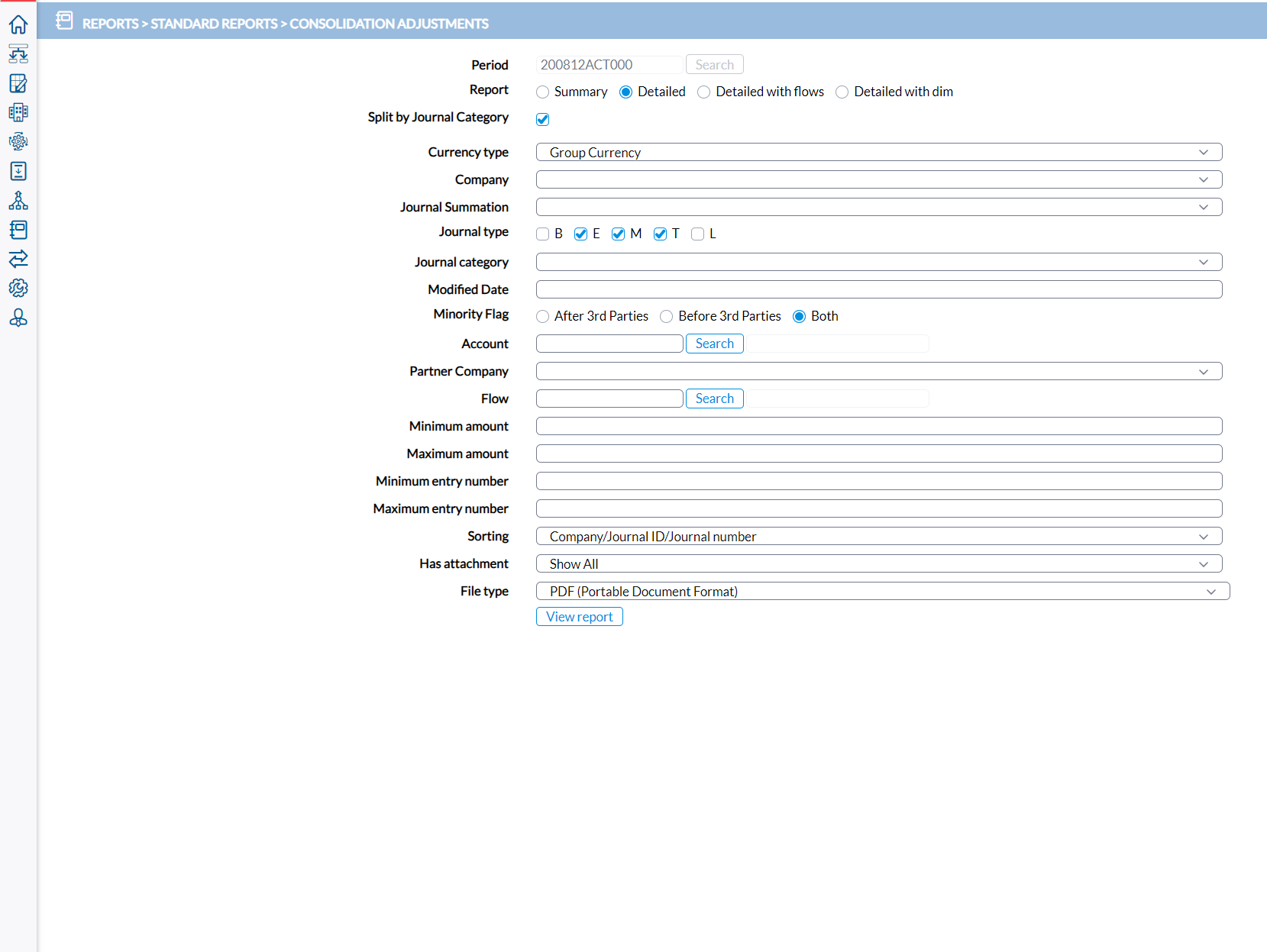Uncheck journal type M
Screen dimensions: 1267x952
(619, 234)
